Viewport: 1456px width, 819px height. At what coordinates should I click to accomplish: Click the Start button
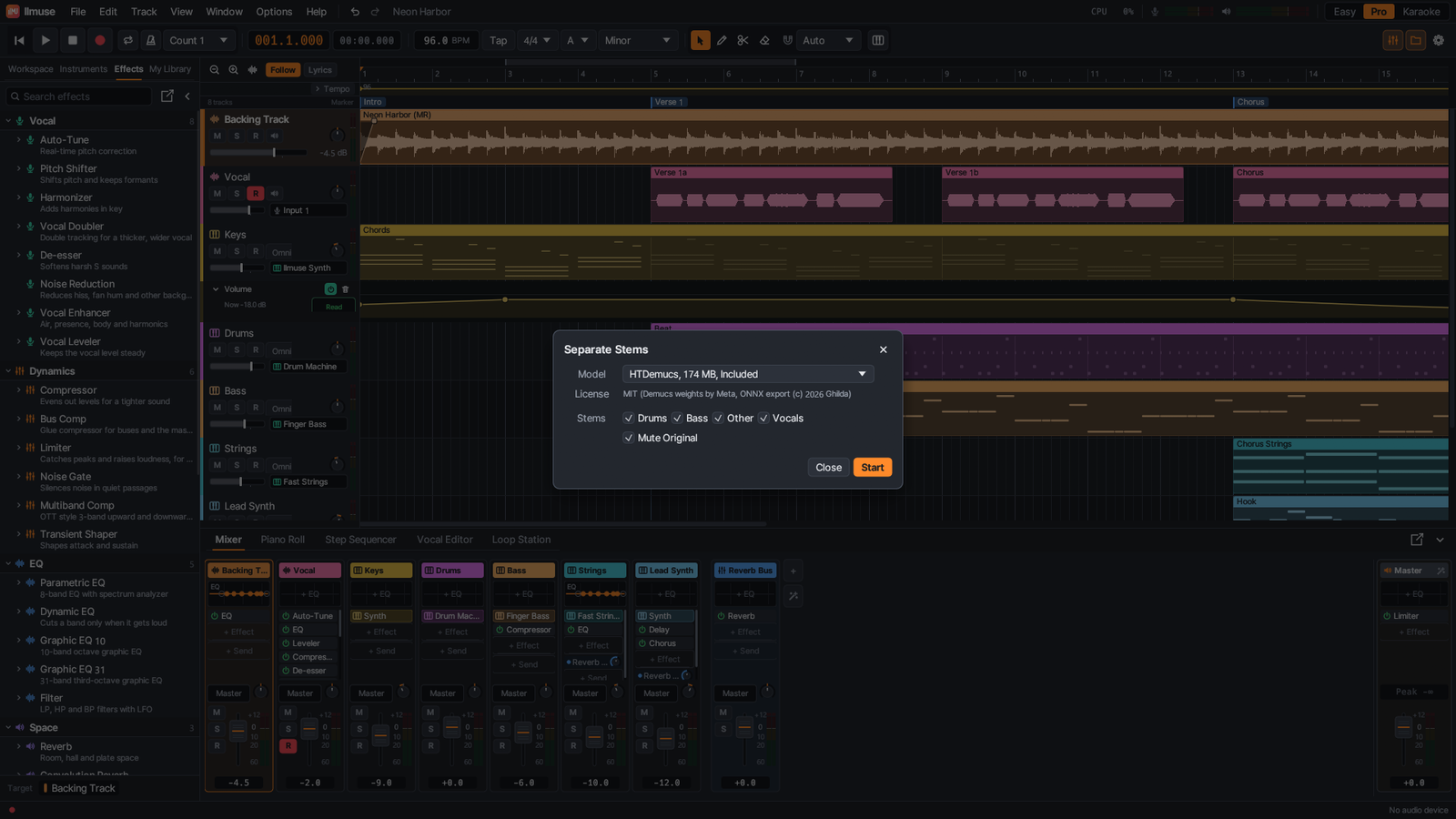pos(873,468)
